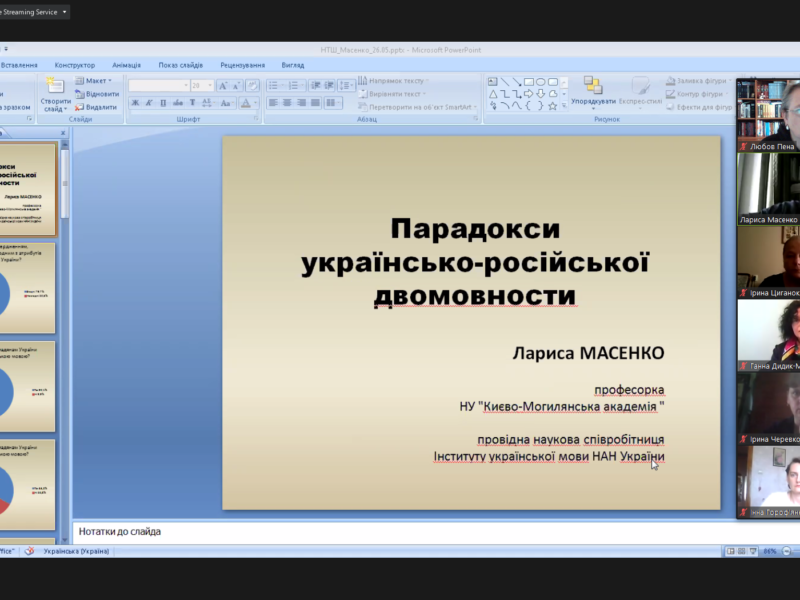Click the Видалити slide icon

[x=79, y=107]
